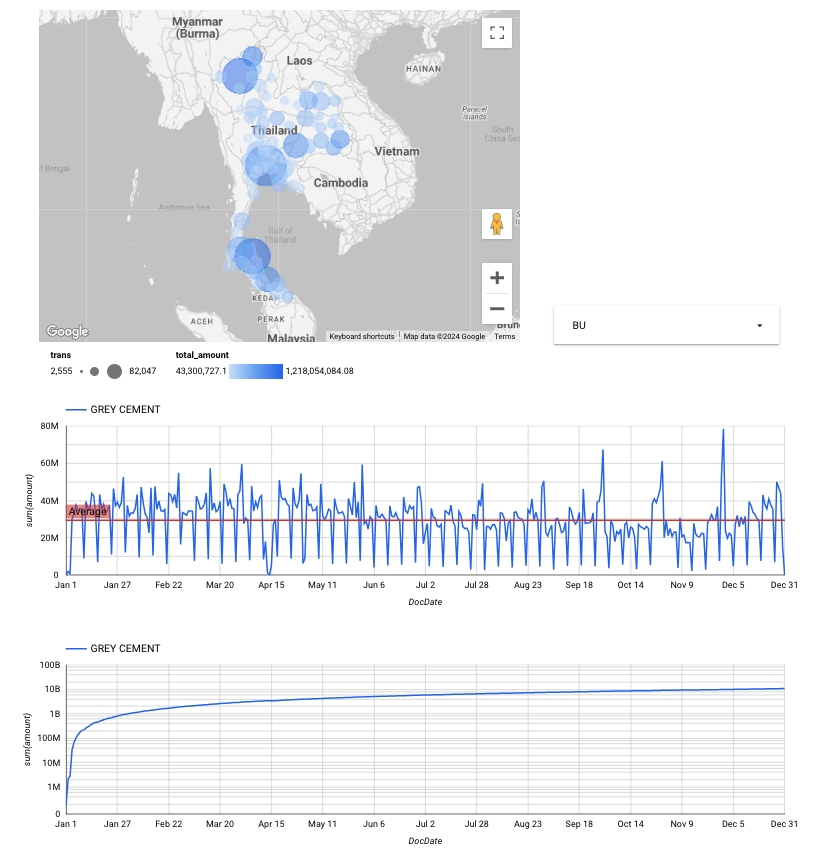
Task: Toggle fullscreen view on the map
Action: point(496,32)
